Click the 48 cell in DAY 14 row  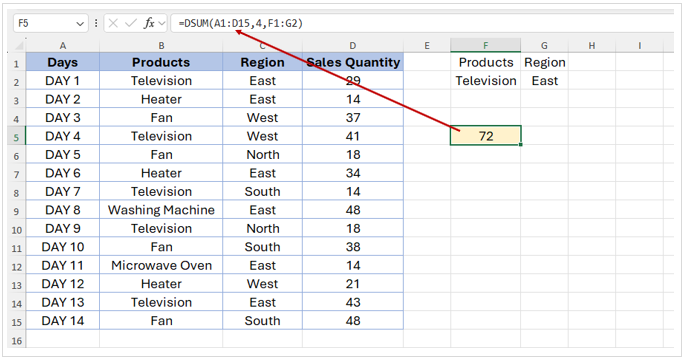click(353, 321)
